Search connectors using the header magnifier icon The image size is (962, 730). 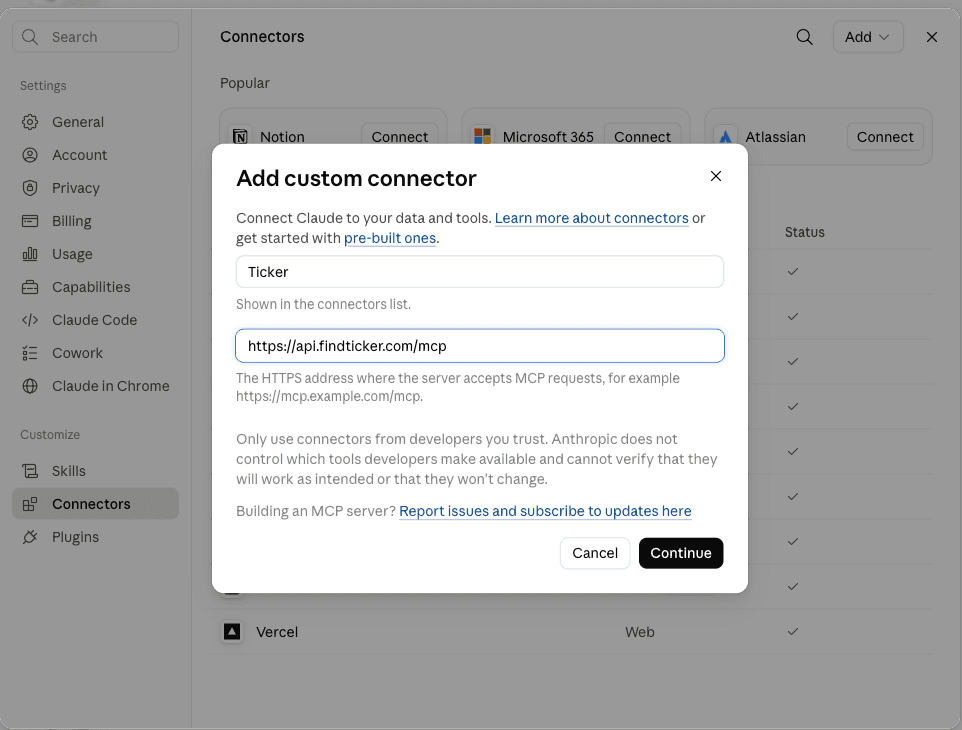click(x=804, y=37)
